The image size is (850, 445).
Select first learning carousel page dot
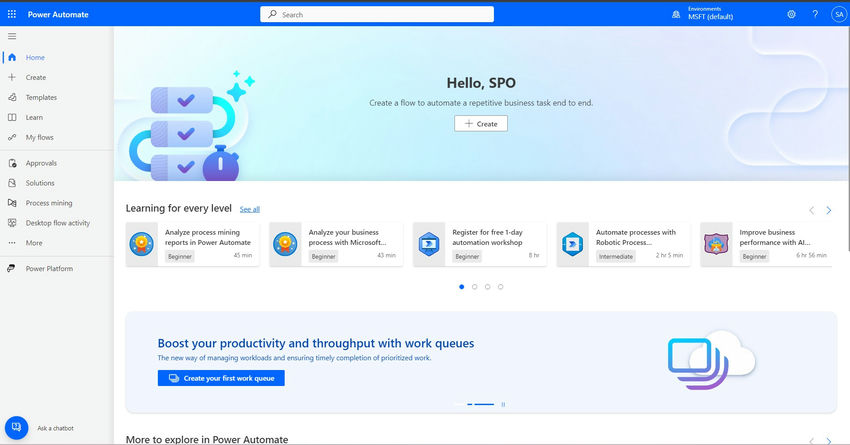tap(461, 287)
